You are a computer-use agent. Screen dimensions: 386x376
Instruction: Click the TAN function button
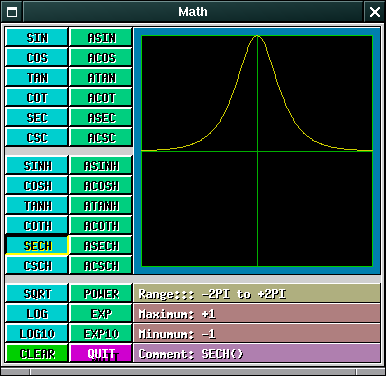coord(37,77)
